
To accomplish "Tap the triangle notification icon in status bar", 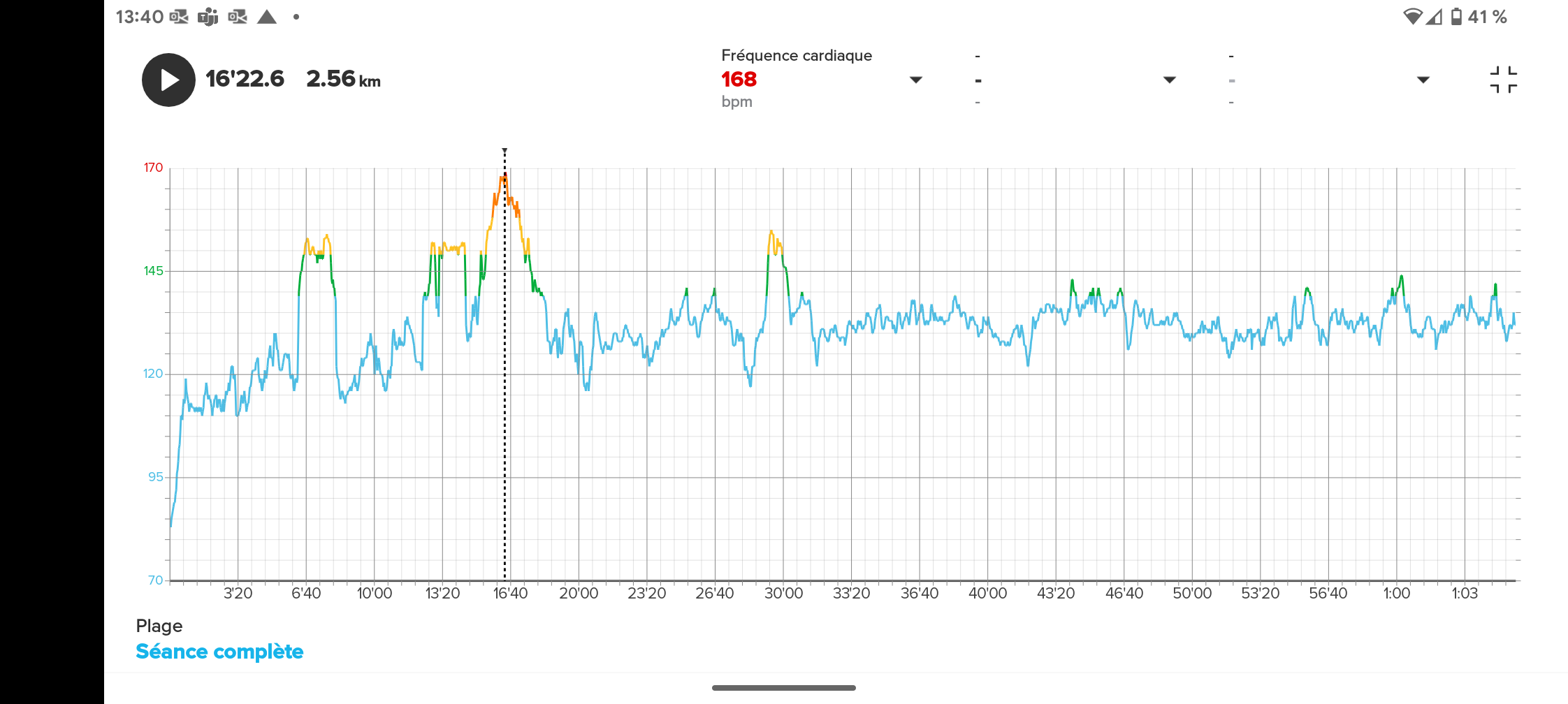I will click(x=267, y=17).
